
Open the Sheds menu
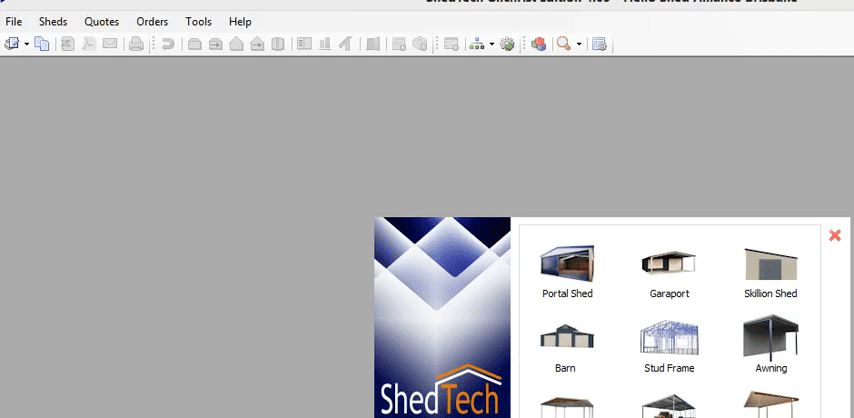pos(53,22)
